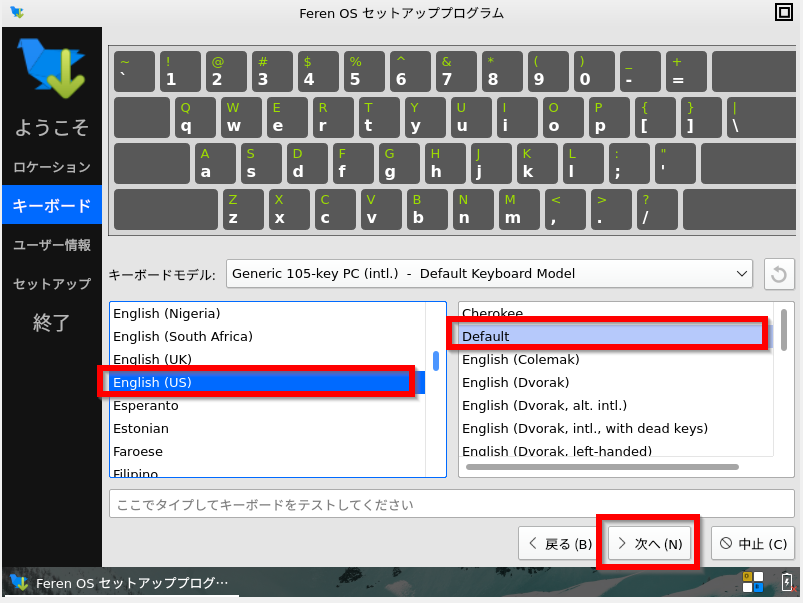Select English (Nigeria) in layout list
The height and width of the screenshot is (603, 803).
tap(267, 314)
